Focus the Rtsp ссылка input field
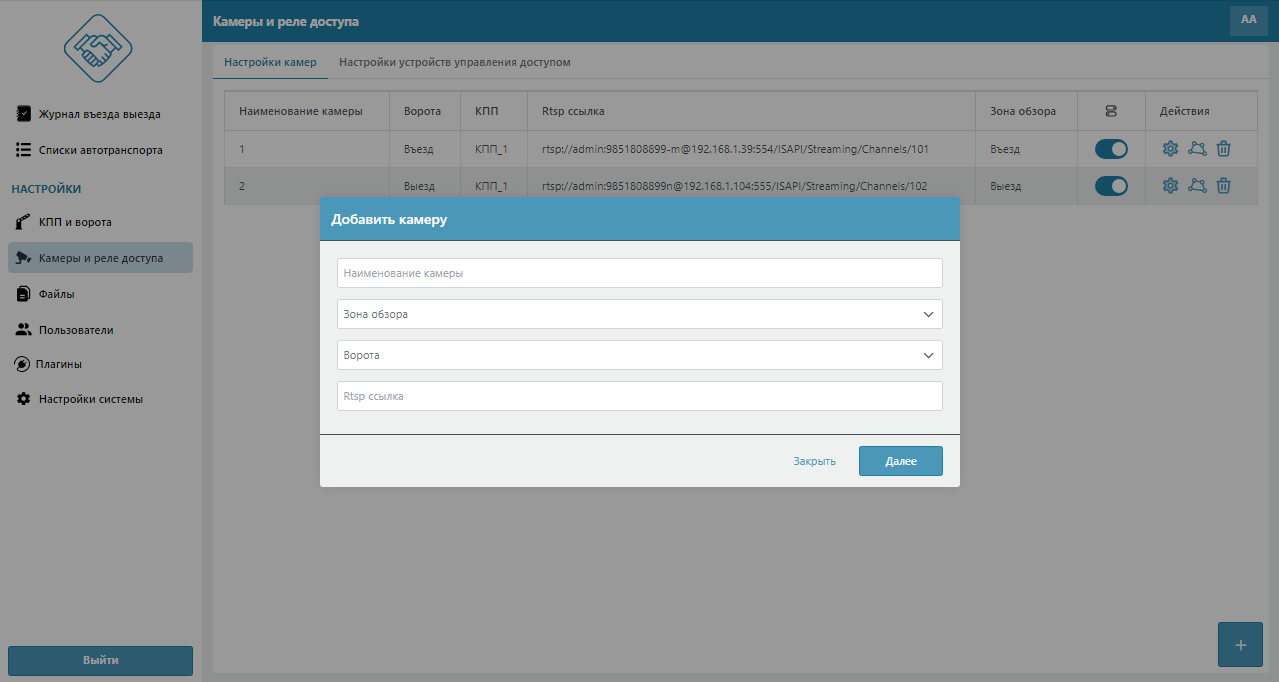 (640, 396)
